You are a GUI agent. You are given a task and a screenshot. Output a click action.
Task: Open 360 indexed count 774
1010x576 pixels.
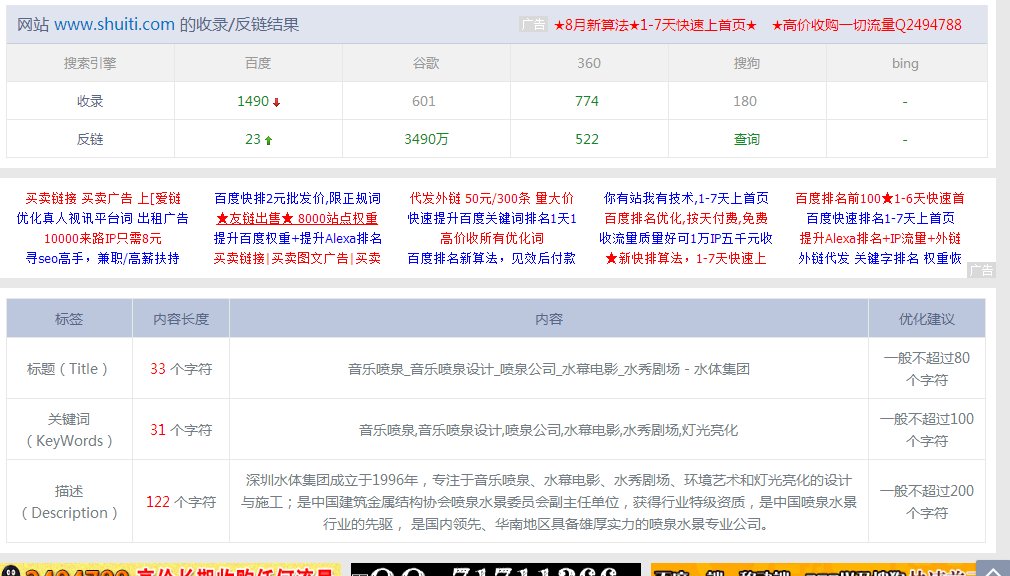587,101
